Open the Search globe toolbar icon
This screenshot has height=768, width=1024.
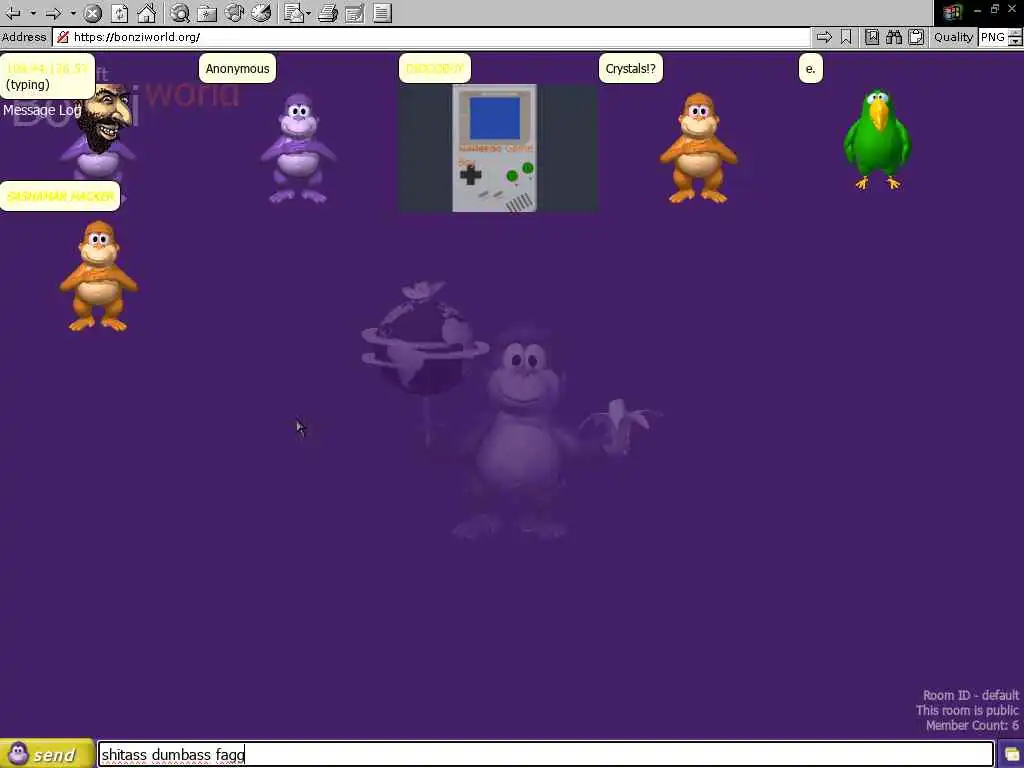(x=180, y=12)
